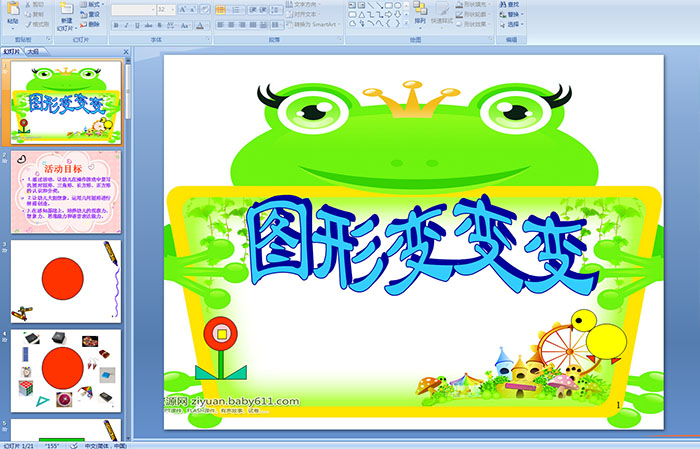Click the Grow Font button
700x449 pixels.
click(x=183, y=9)
